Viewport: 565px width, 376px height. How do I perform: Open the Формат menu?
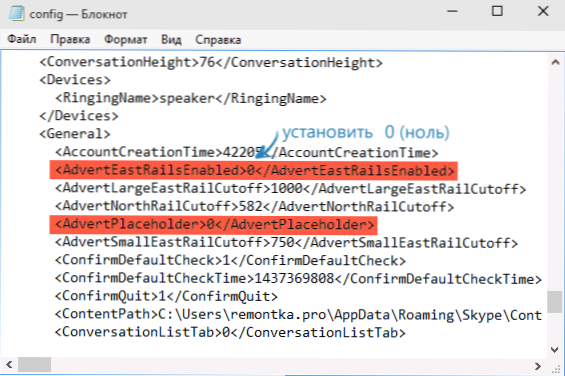(125, 39)
